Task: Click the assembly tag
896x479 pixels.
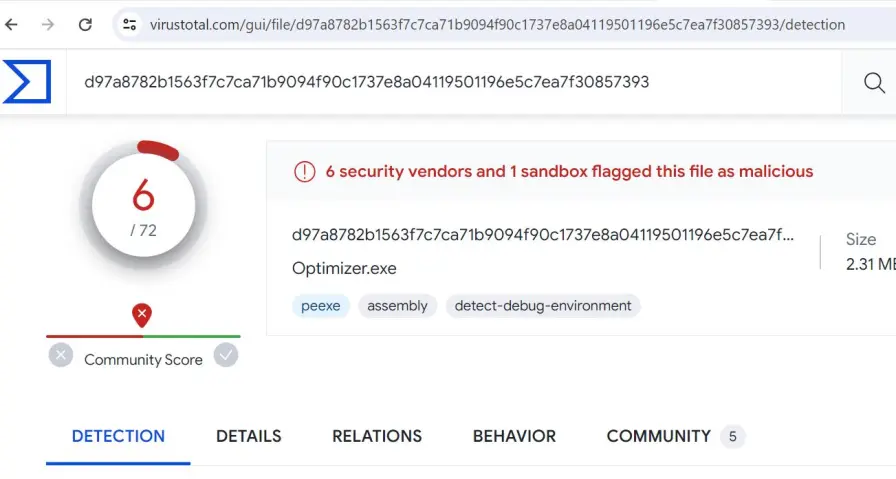Action: click(x=397, y=306)
